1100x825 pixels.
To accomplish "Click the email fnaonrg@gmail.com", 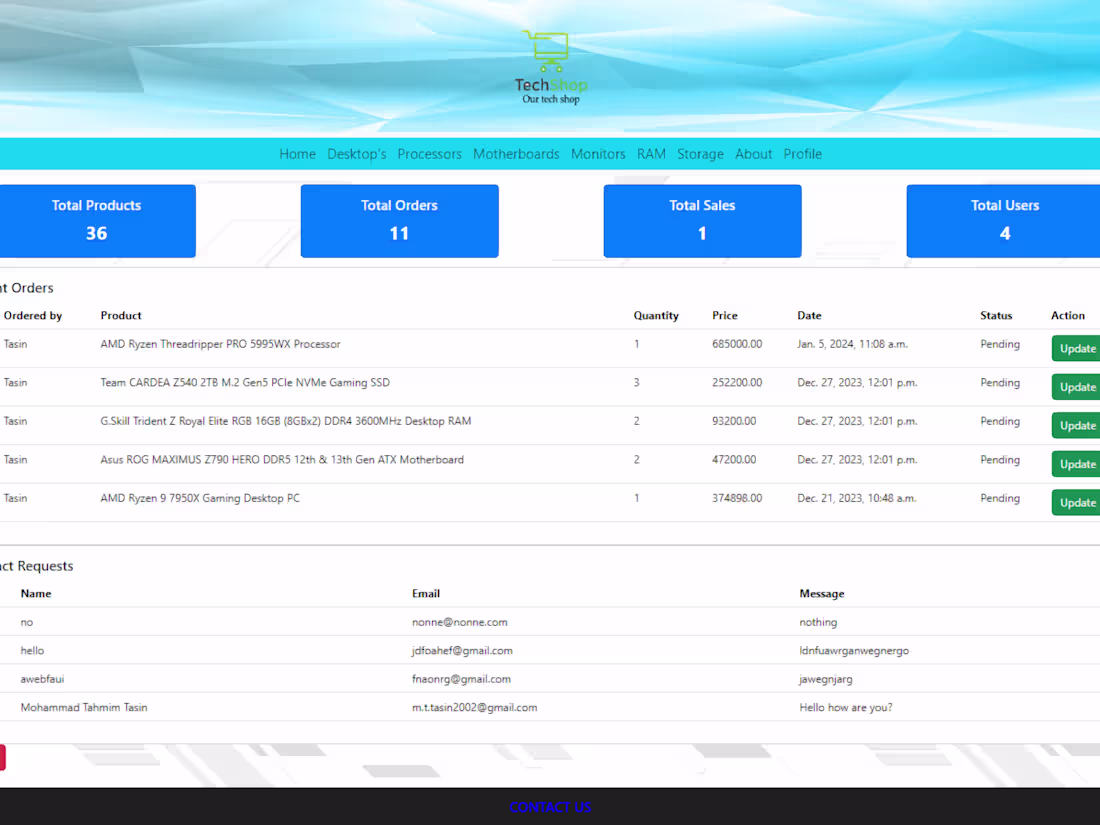I will [x=461, y=679].
